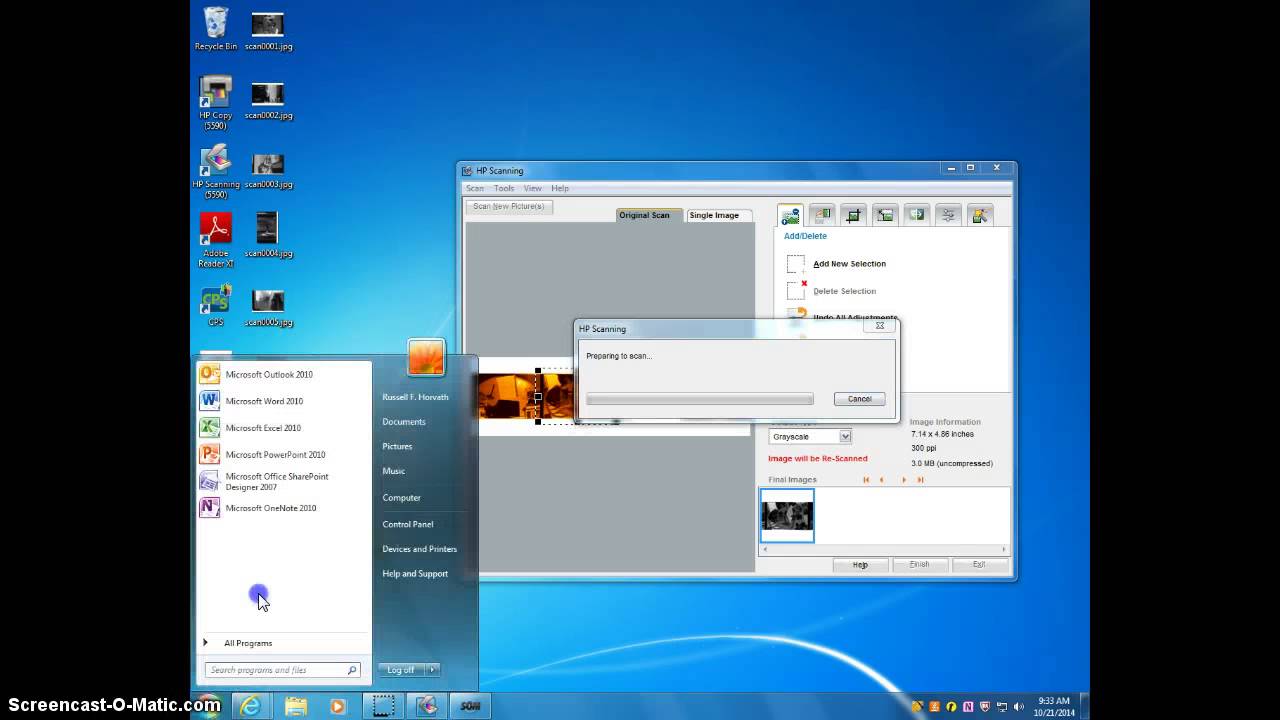Click inside the Search programs and files box
Screen dimensions: 1280x720
pyautogui.click(x=282, y=670)
